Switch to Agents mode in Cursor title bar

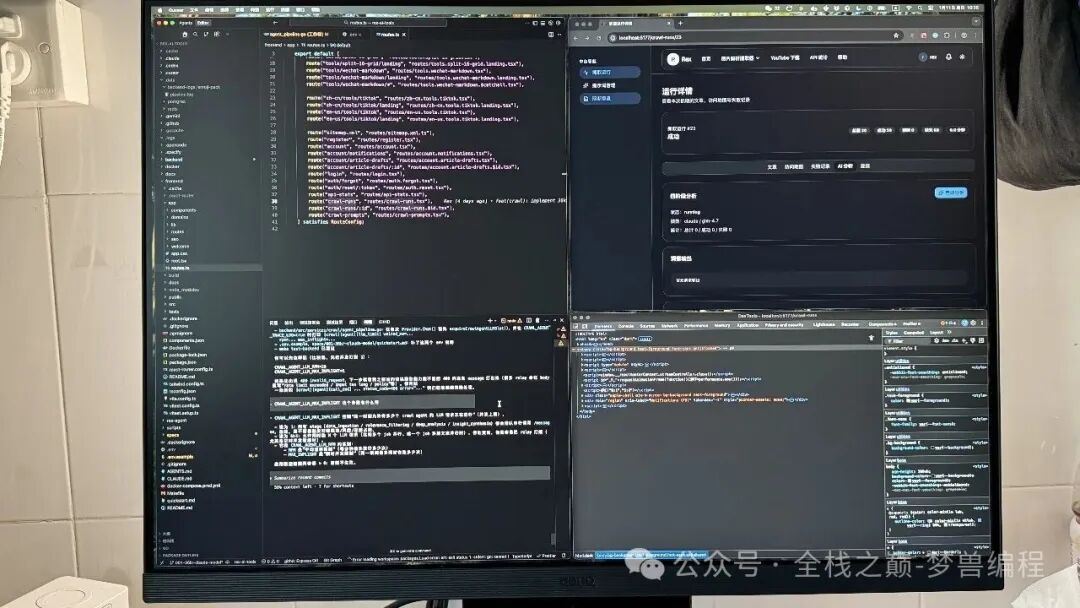coord(186,23)
